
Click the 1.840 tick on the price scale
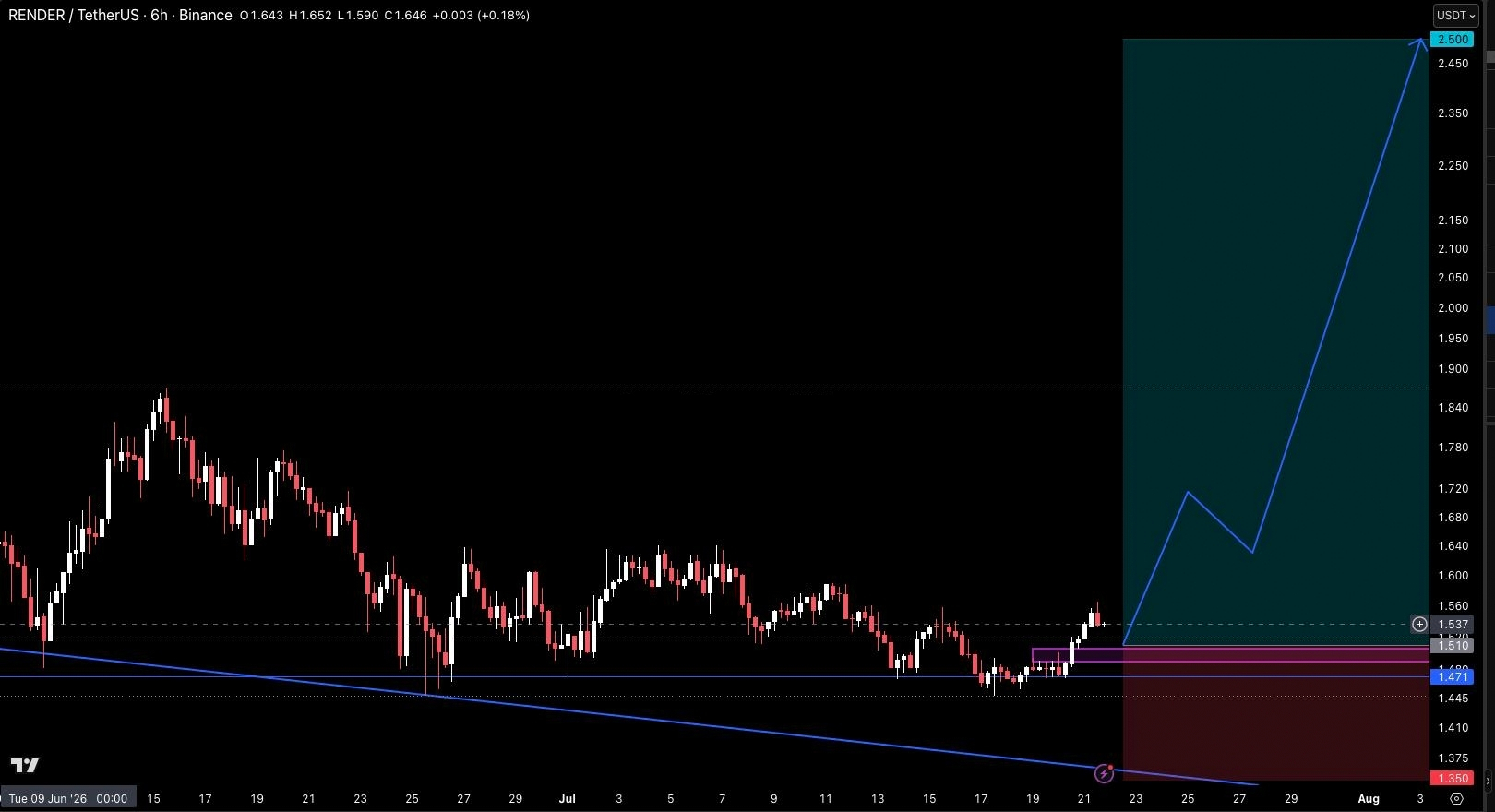click(x=1453, y=408)
